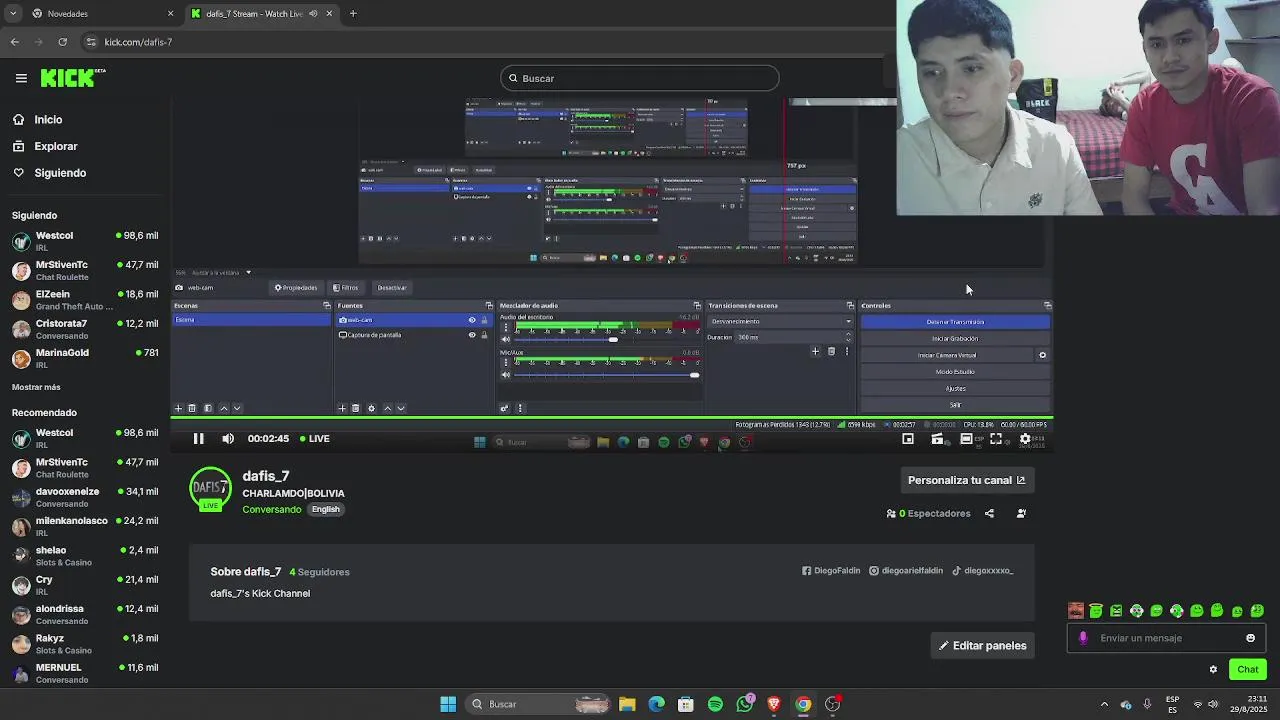Pause the live stream player
This screenshot has width=1280, height=720.
click(x=198, y=439)
